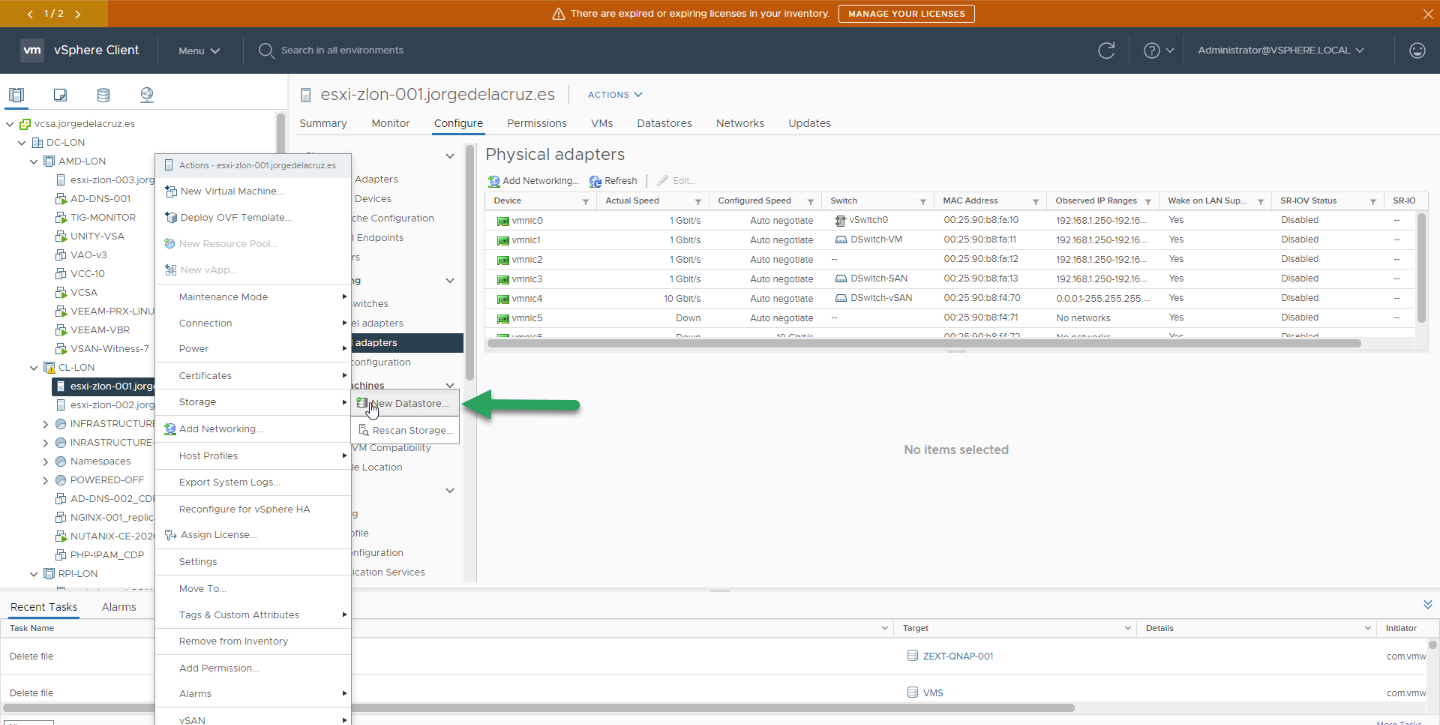Open the ACTIONS dropdown for the host

pos(615,95)
